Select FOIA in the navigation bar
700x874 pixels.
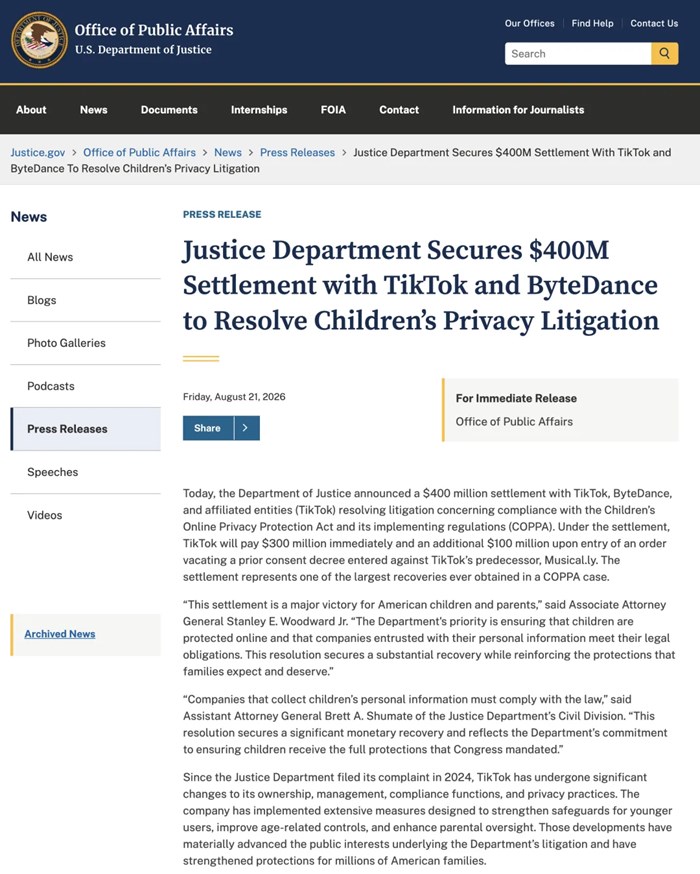[x=333, y=110]
